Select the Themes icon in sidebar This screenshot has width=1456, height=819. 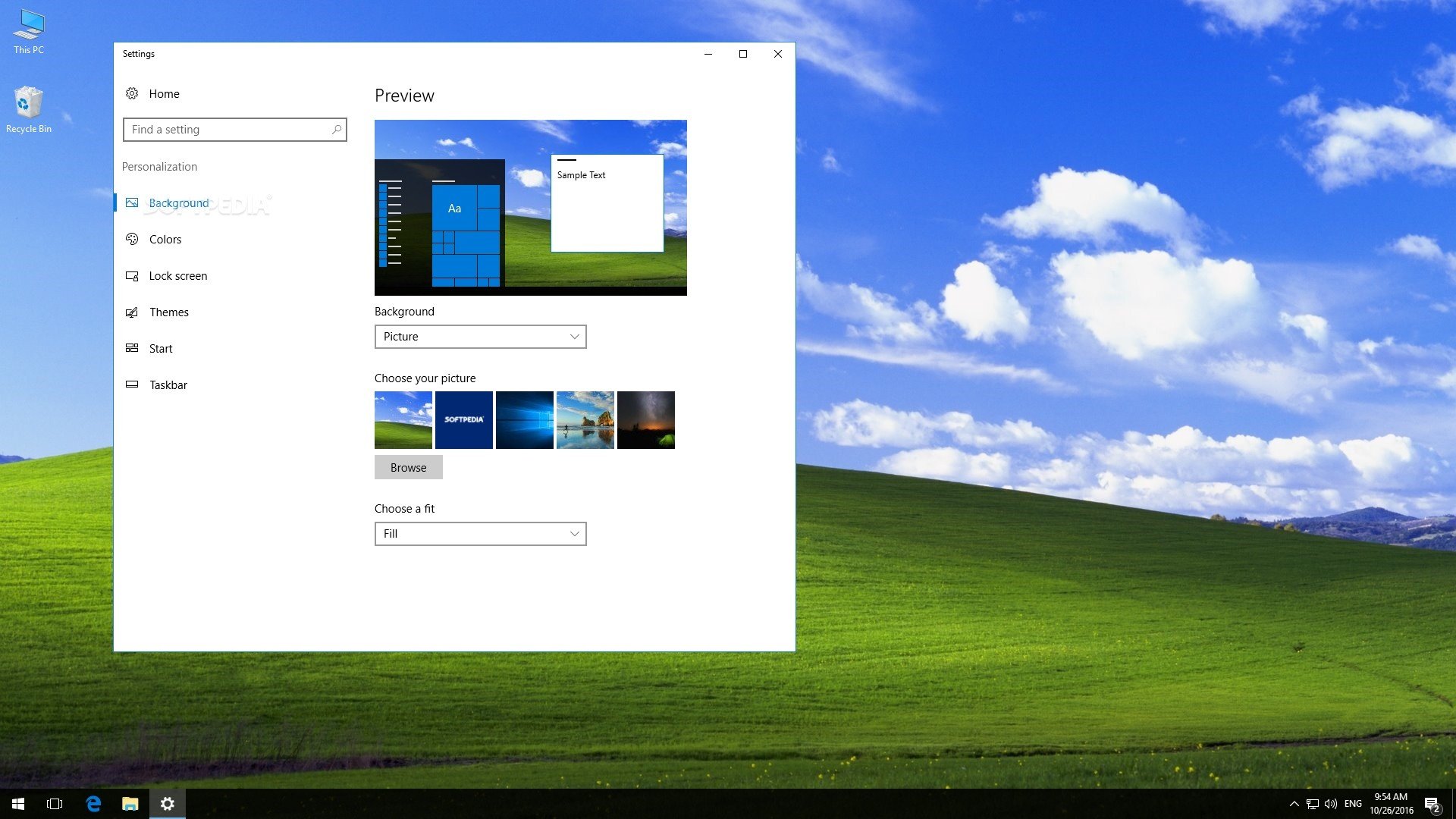(x=132, y=312)
